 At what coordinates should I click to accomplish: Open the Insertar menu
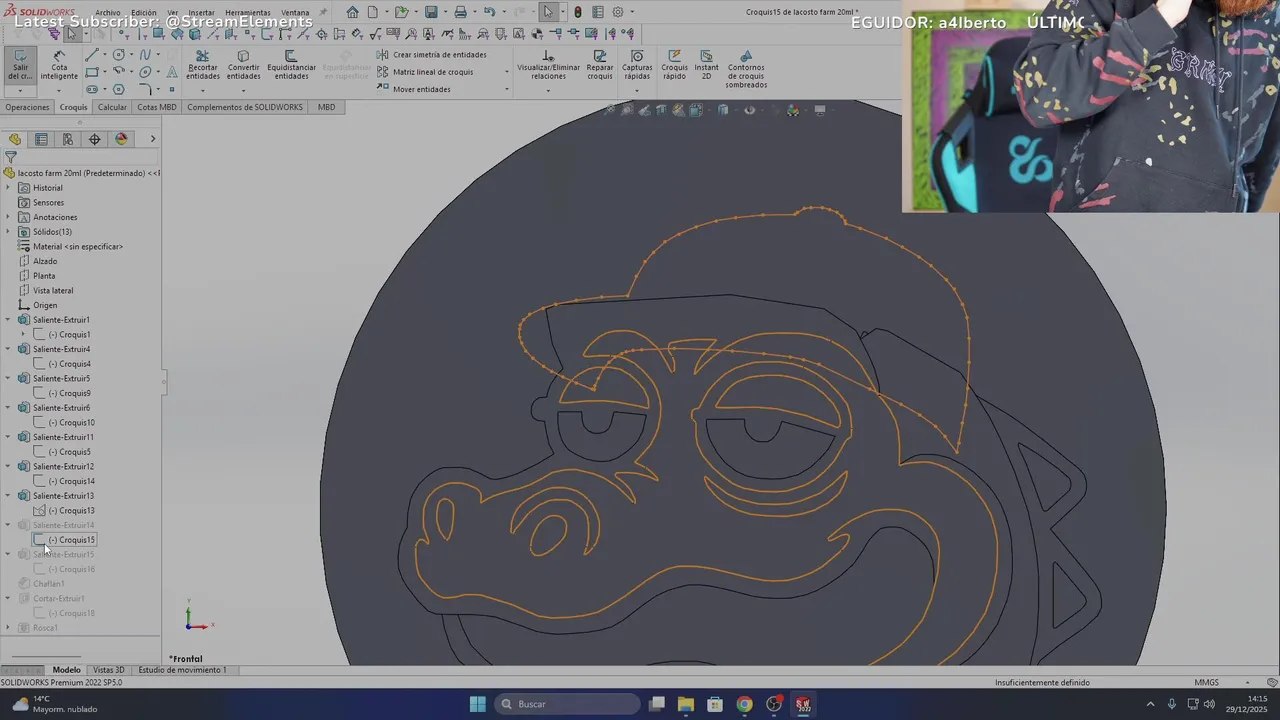tap(201, 13)
